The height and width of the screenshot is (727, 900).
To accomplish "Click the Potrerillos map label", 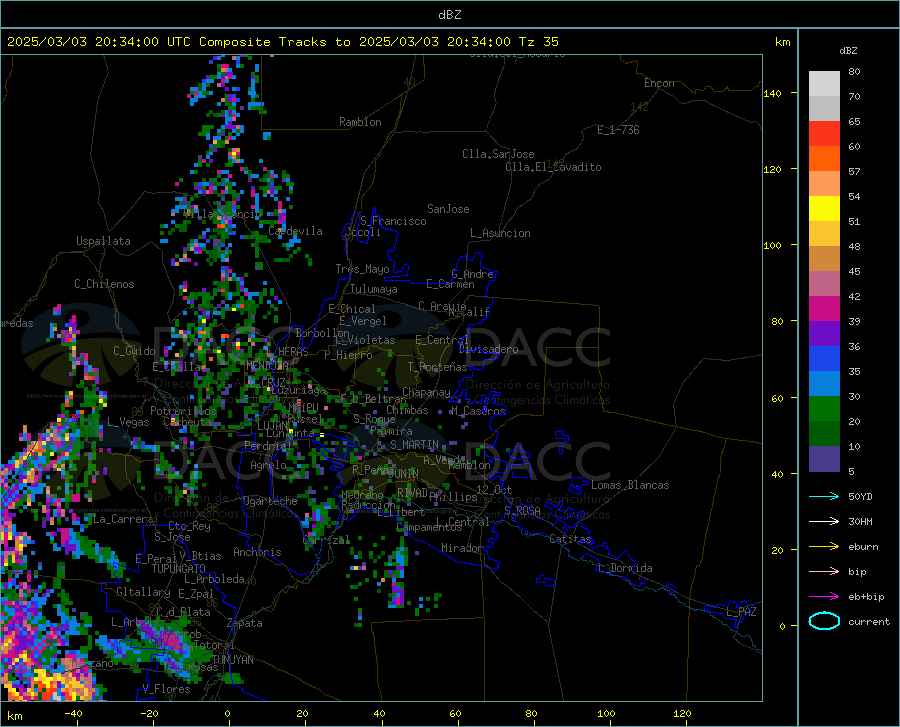I will tap(183, 411).
